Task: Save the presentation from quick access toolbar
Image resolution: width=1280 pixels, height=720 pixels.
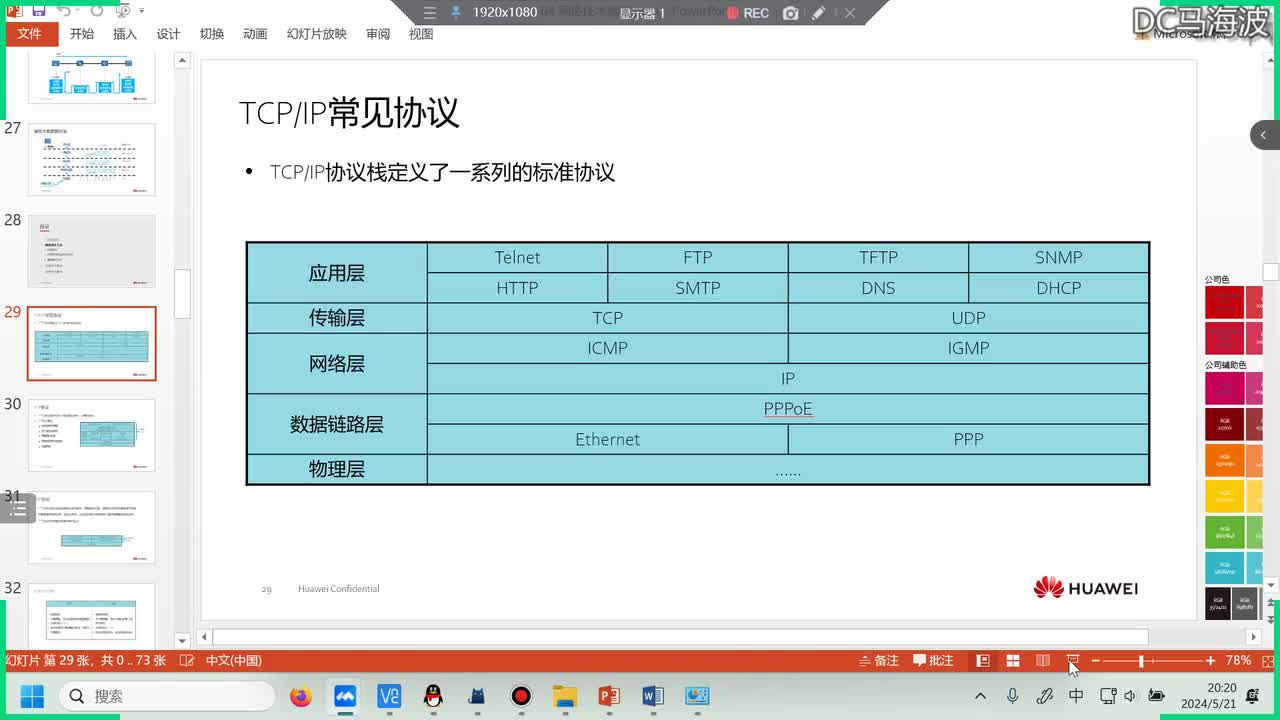Action: 38,12
